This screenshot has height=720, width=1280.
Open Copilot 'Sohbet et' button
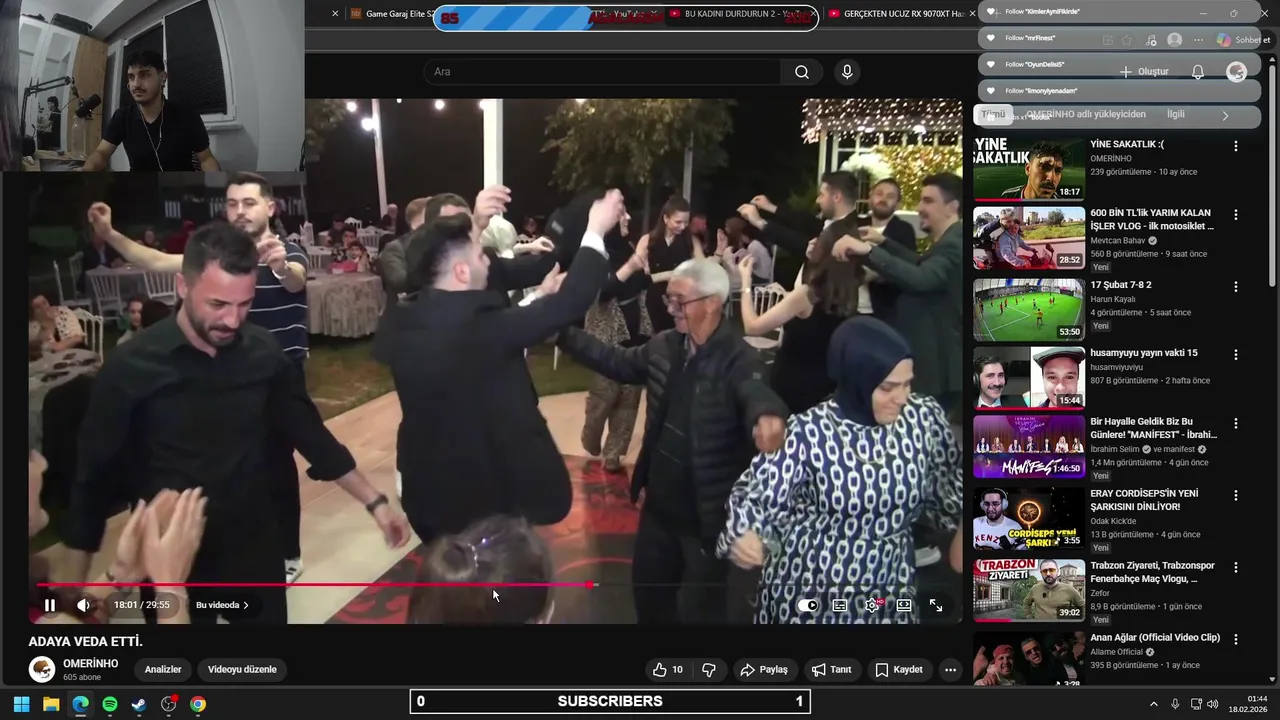pyautogui.click(x=1243, y=40)
